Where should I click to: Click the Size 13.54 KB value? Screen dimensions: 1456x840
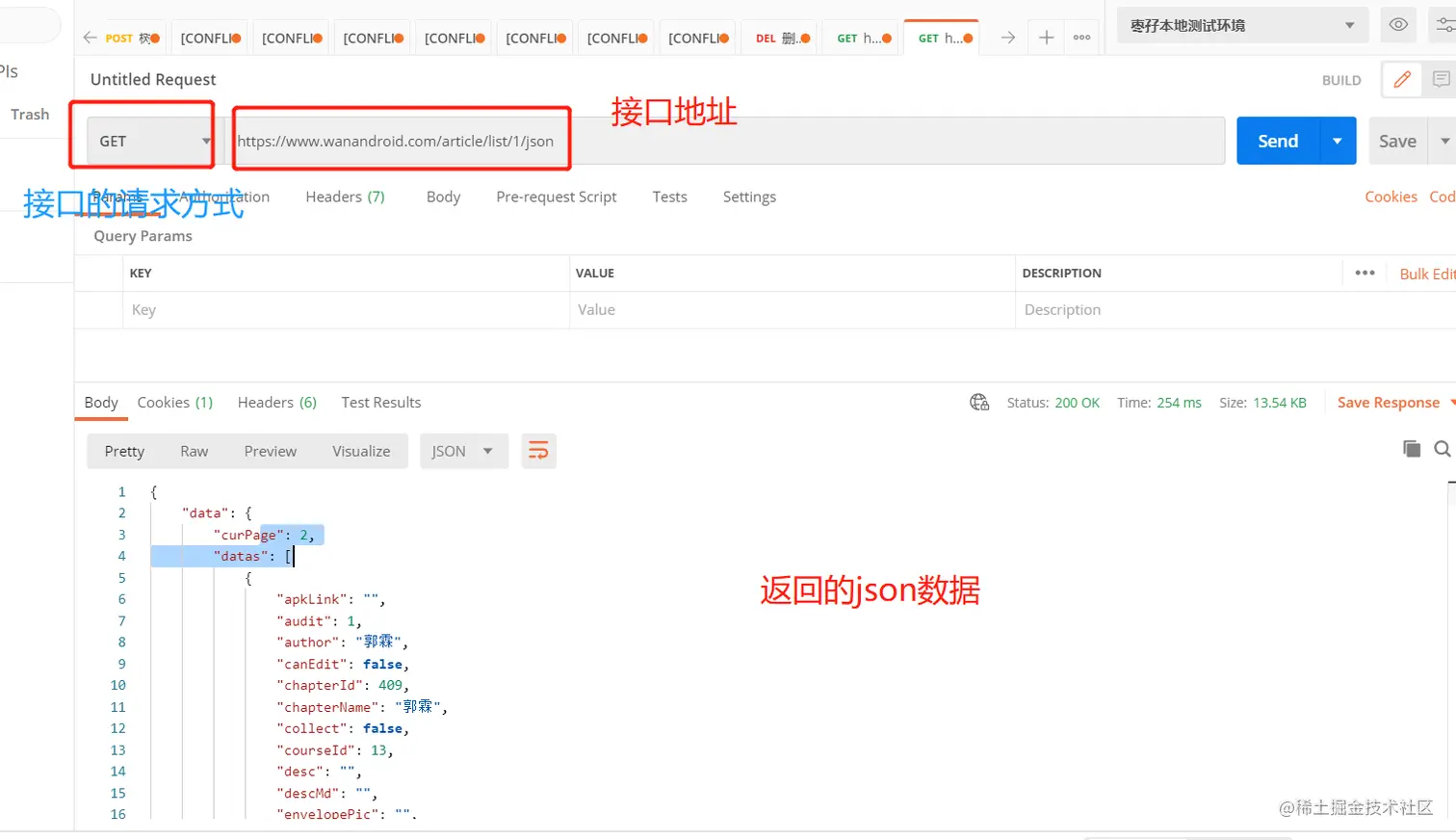pyautogui.click(x=1280, y=403)
